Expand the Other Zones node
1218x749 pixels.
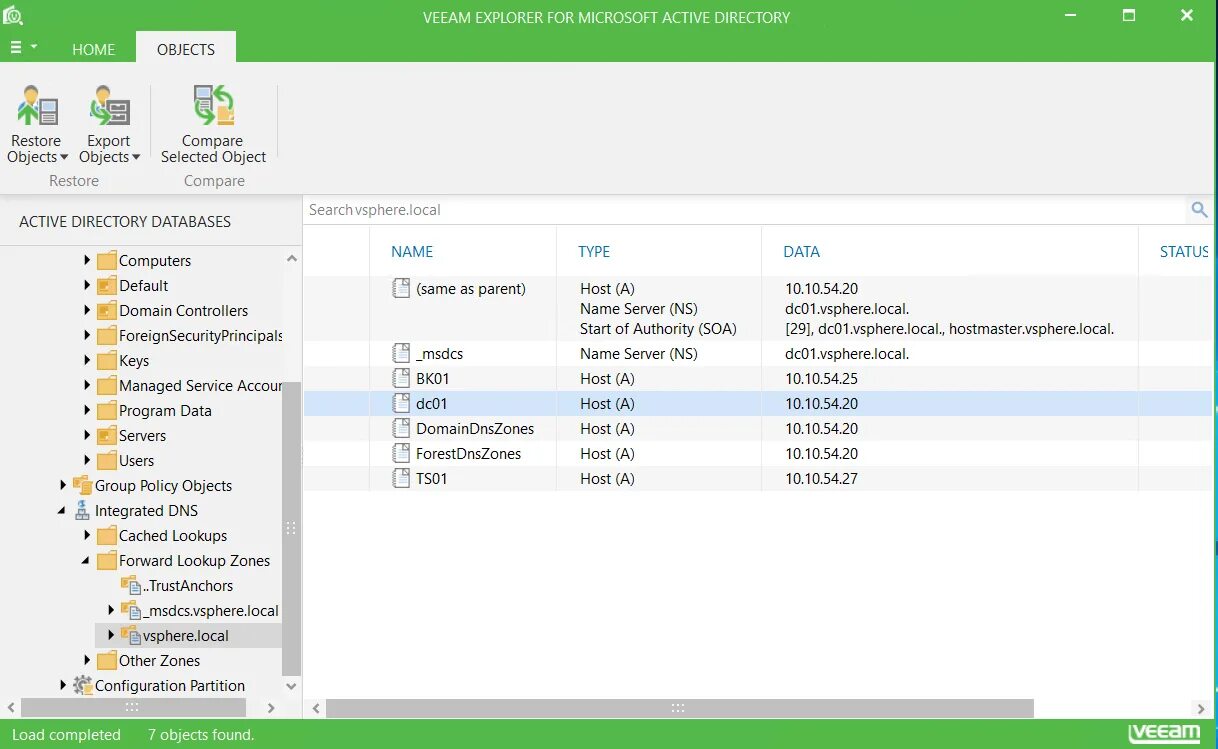[87, 661]
